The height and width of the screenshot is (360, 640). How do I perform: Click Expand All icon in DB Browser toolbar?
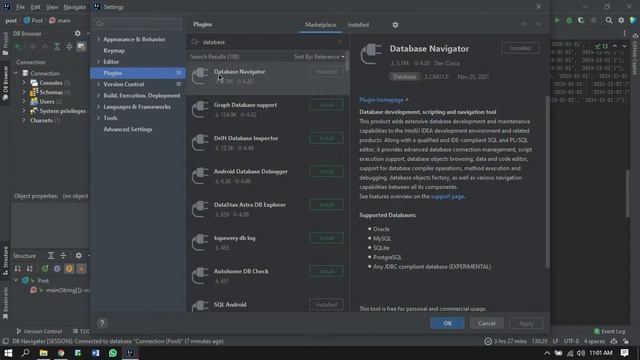coord(57,47)
